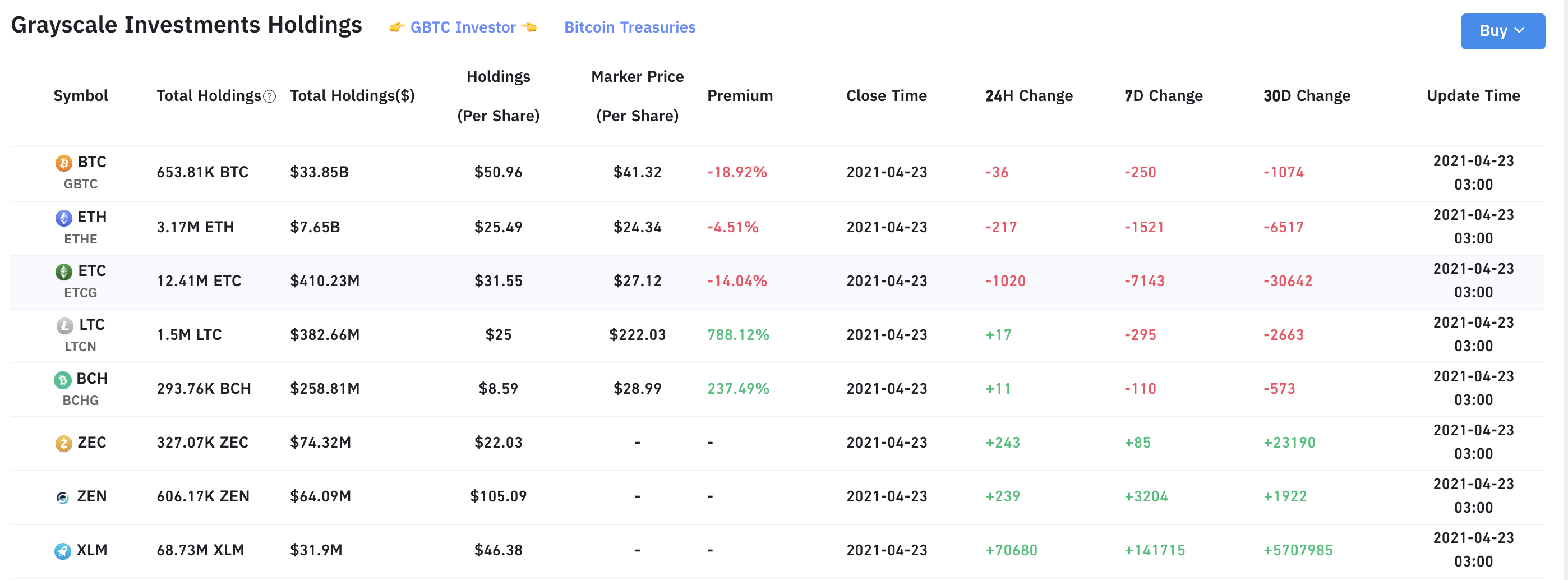Click the $105.09 holdings per share cell
The height and width of the screenshot is (580, 1568).
point(499,496)
